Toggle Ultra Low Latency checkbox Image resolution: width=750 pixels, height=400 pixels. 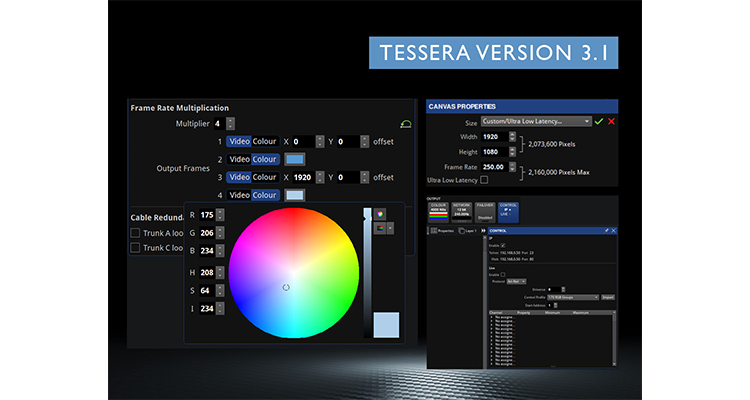(x=484, y=180)
